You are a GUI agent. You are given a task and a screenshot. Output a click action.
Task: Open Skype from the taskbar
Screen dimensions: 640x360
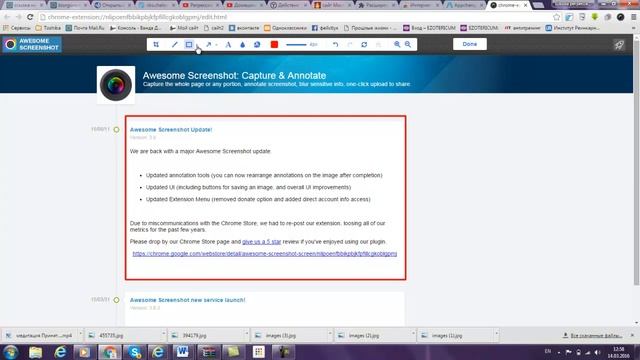134,352
